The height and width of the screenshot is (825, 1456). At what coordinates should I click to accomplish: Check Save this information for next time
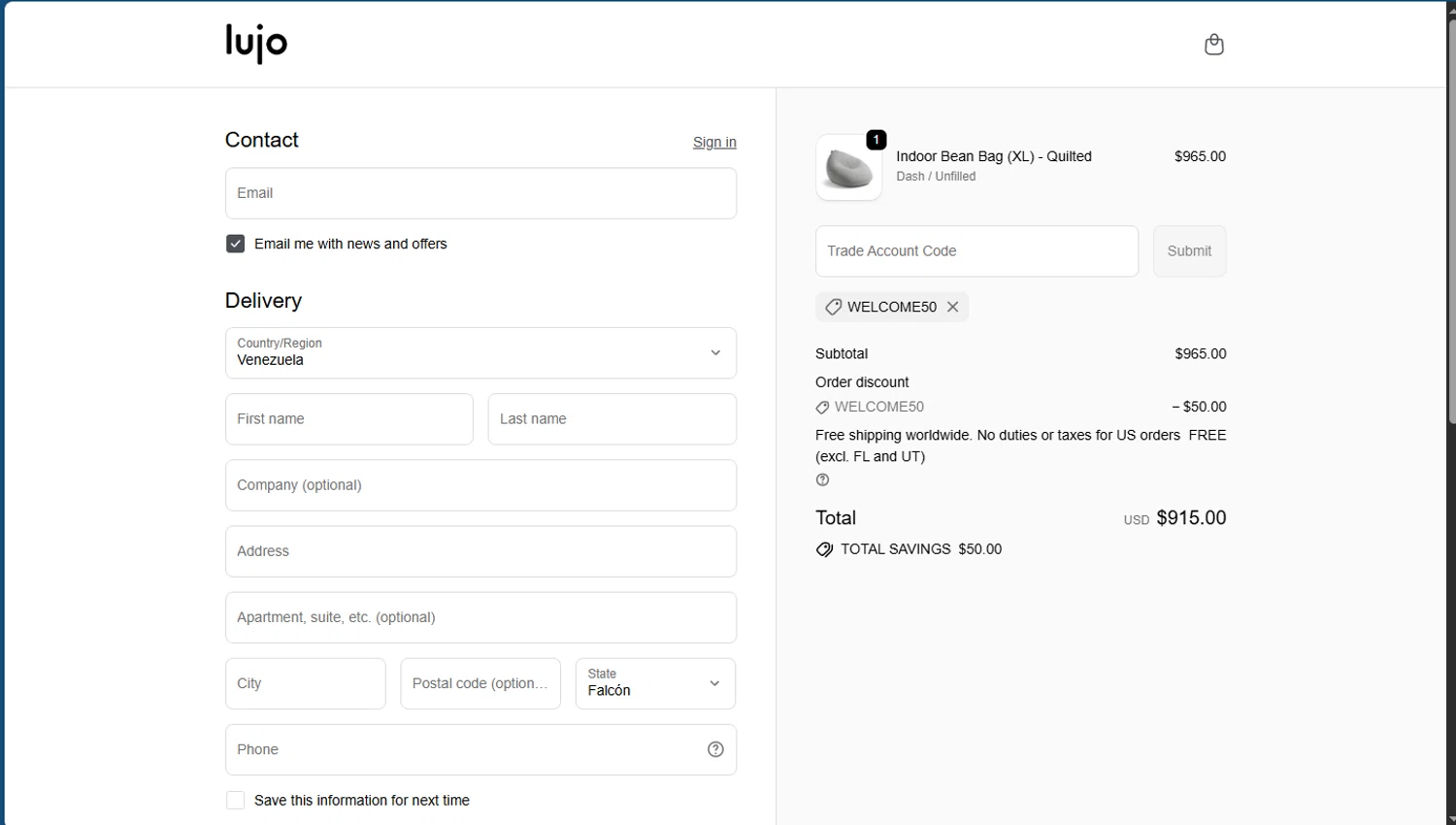236,801
